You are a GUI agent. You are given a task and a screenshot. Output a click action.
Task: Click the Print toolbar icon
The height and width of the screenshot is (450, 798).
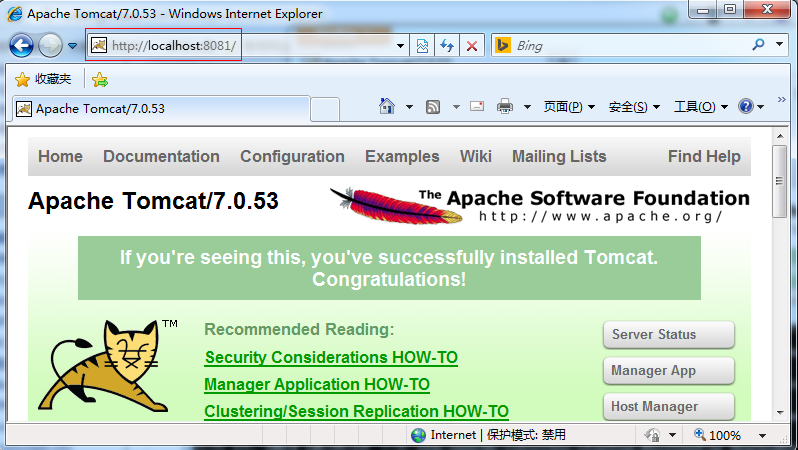(x=505, y=106)
